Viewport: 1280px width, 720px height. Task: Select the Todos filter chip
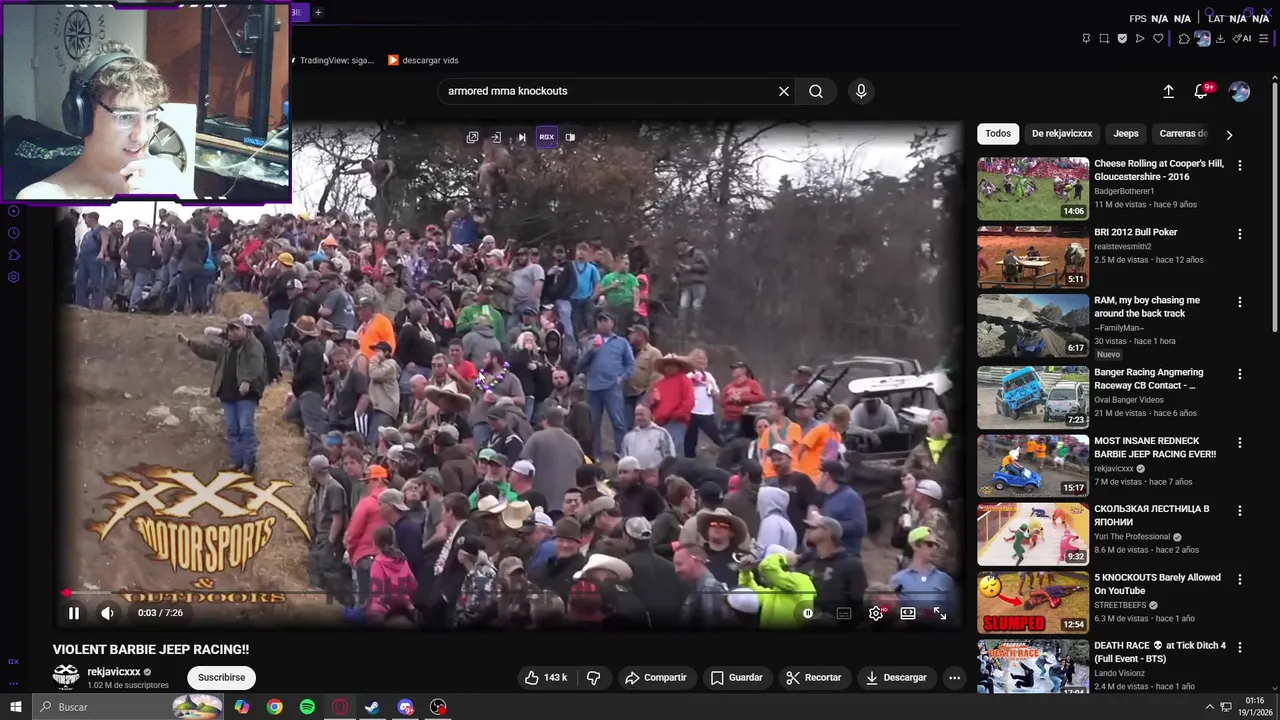(x=998, y=133)
